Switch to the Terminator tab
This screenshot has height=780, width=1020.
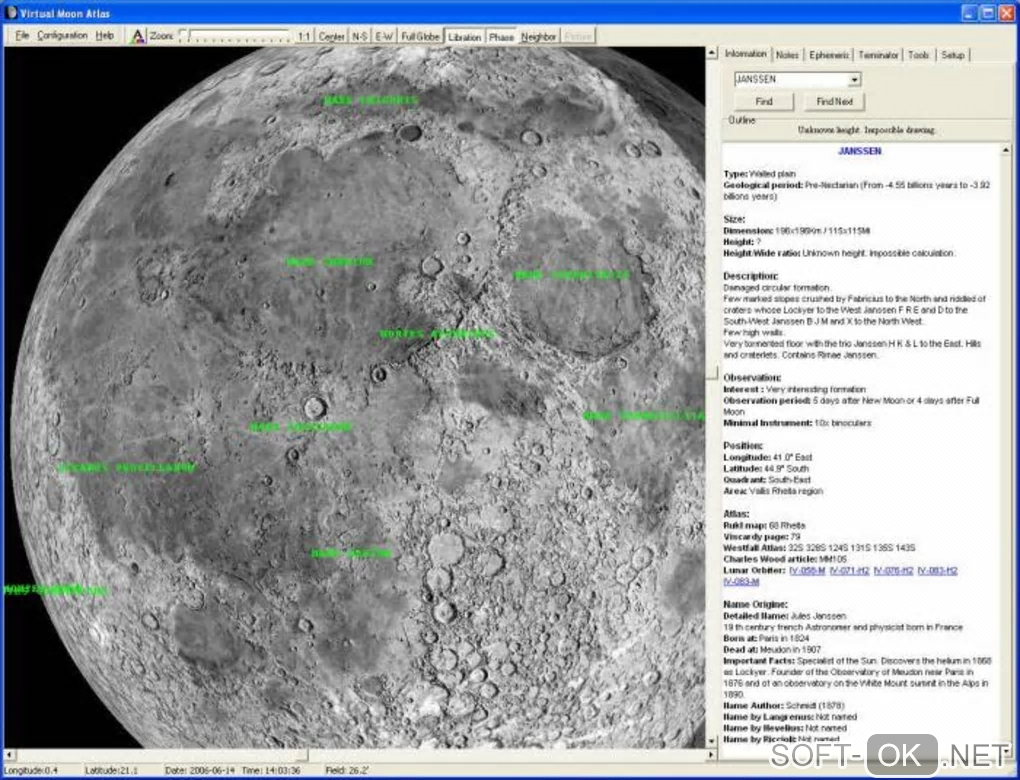click(x=878, y=55)
